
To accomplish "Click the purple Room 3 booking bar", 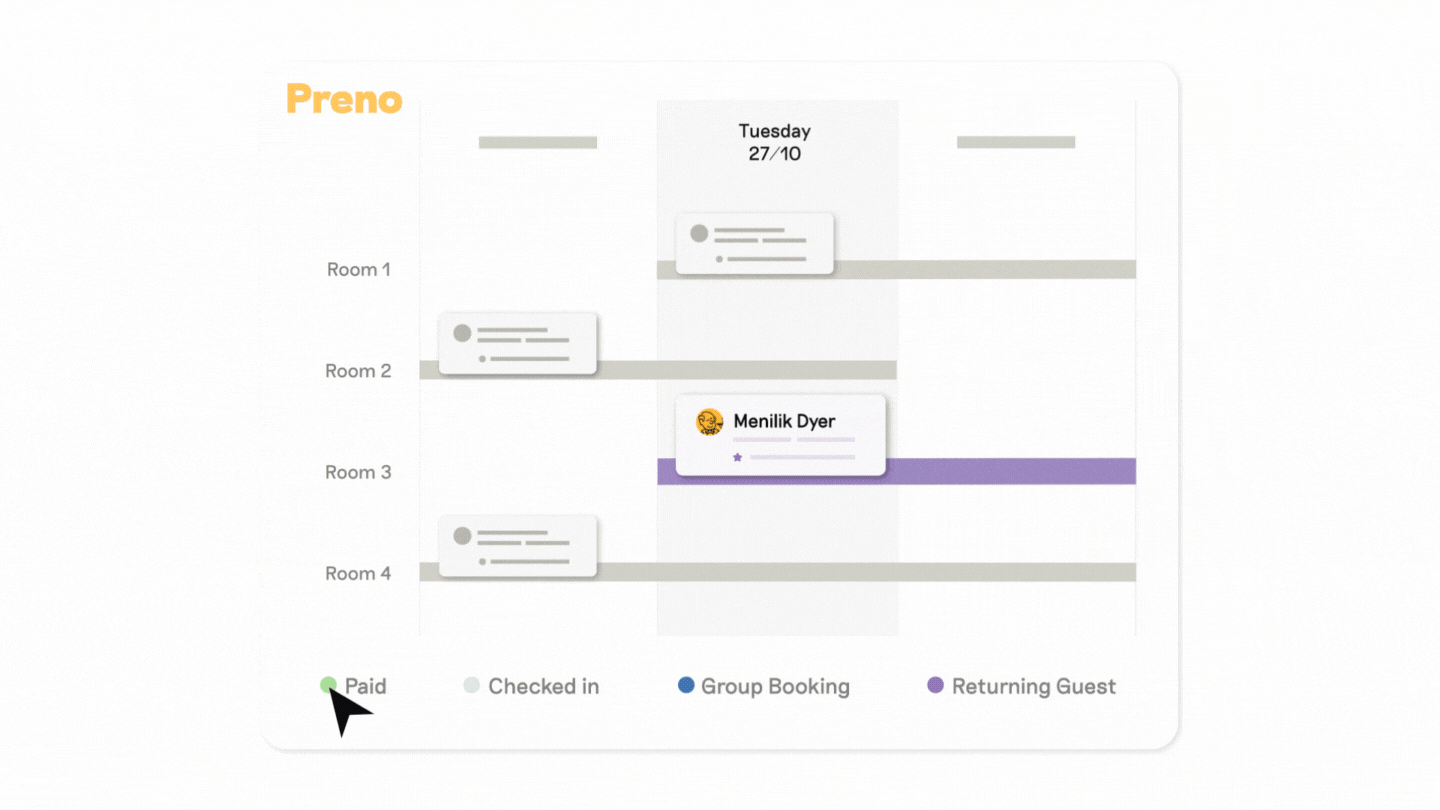I will point(1010,471).
